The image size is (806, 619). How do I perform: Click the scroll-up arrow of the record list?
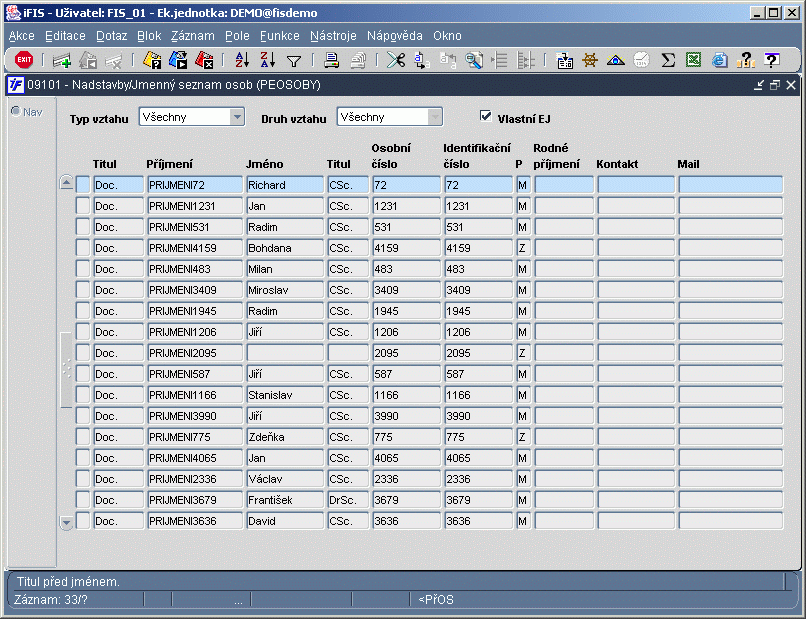66,182
